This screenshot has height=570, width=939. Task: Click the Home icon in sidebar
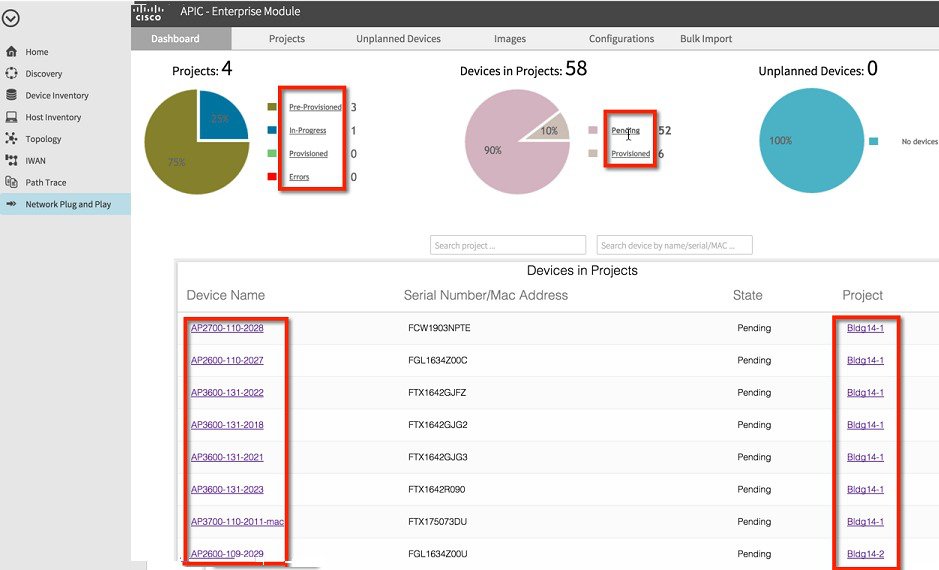point(11,52)
